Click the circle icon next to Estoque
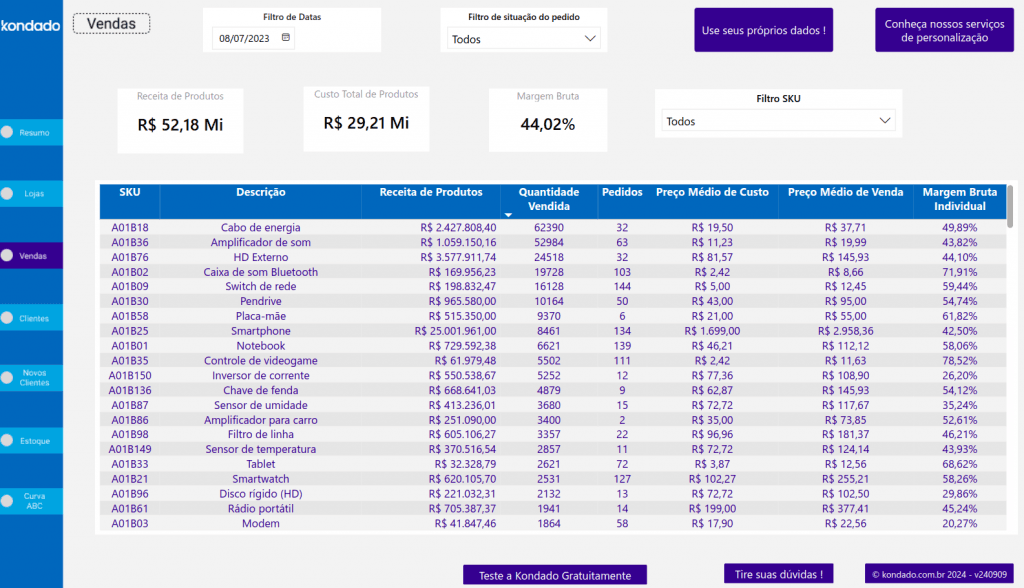This screenshot has height=588, width=1024. (x=8, y=440)
